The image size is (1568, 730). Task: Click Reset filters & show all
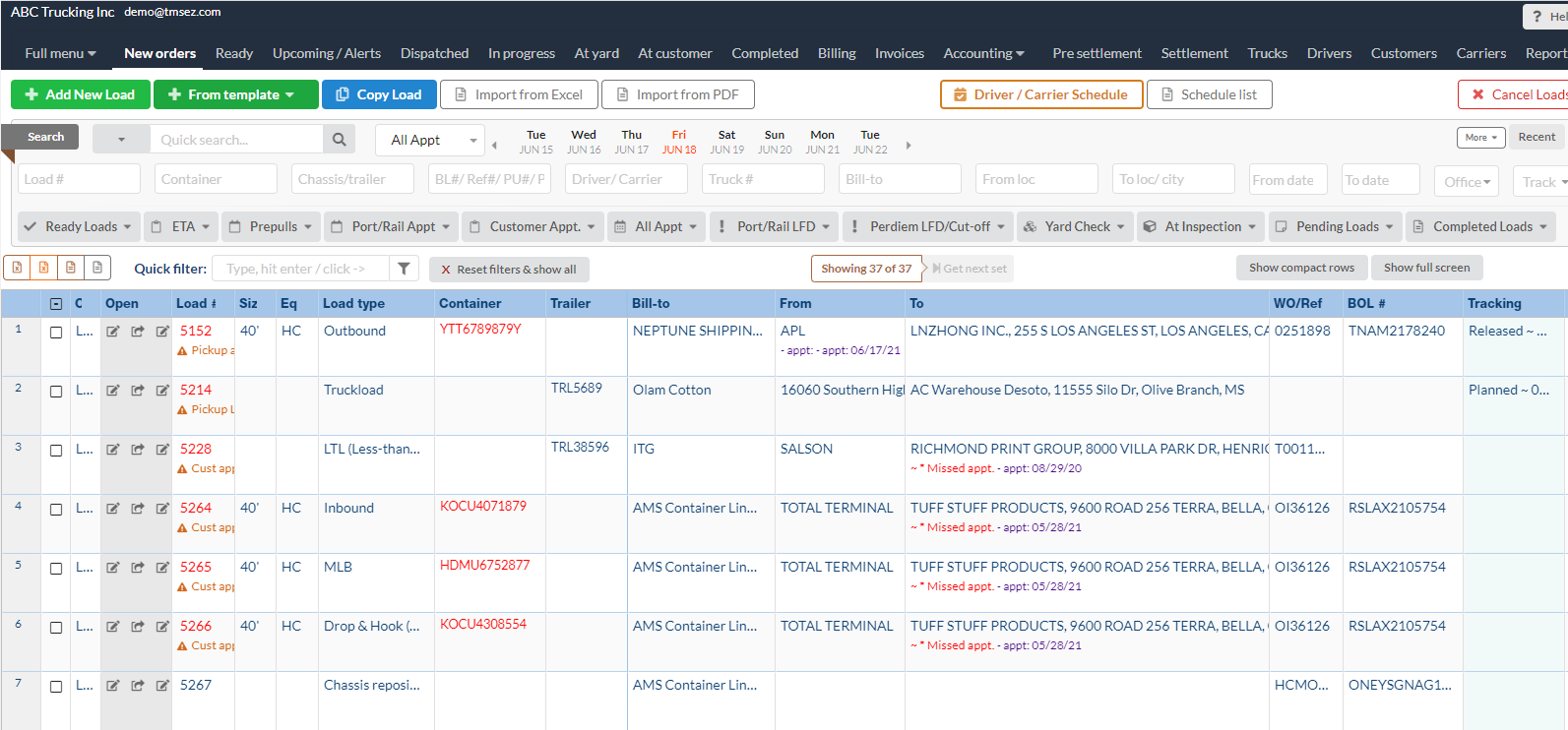pyautogui.click(x=509, y=270)
